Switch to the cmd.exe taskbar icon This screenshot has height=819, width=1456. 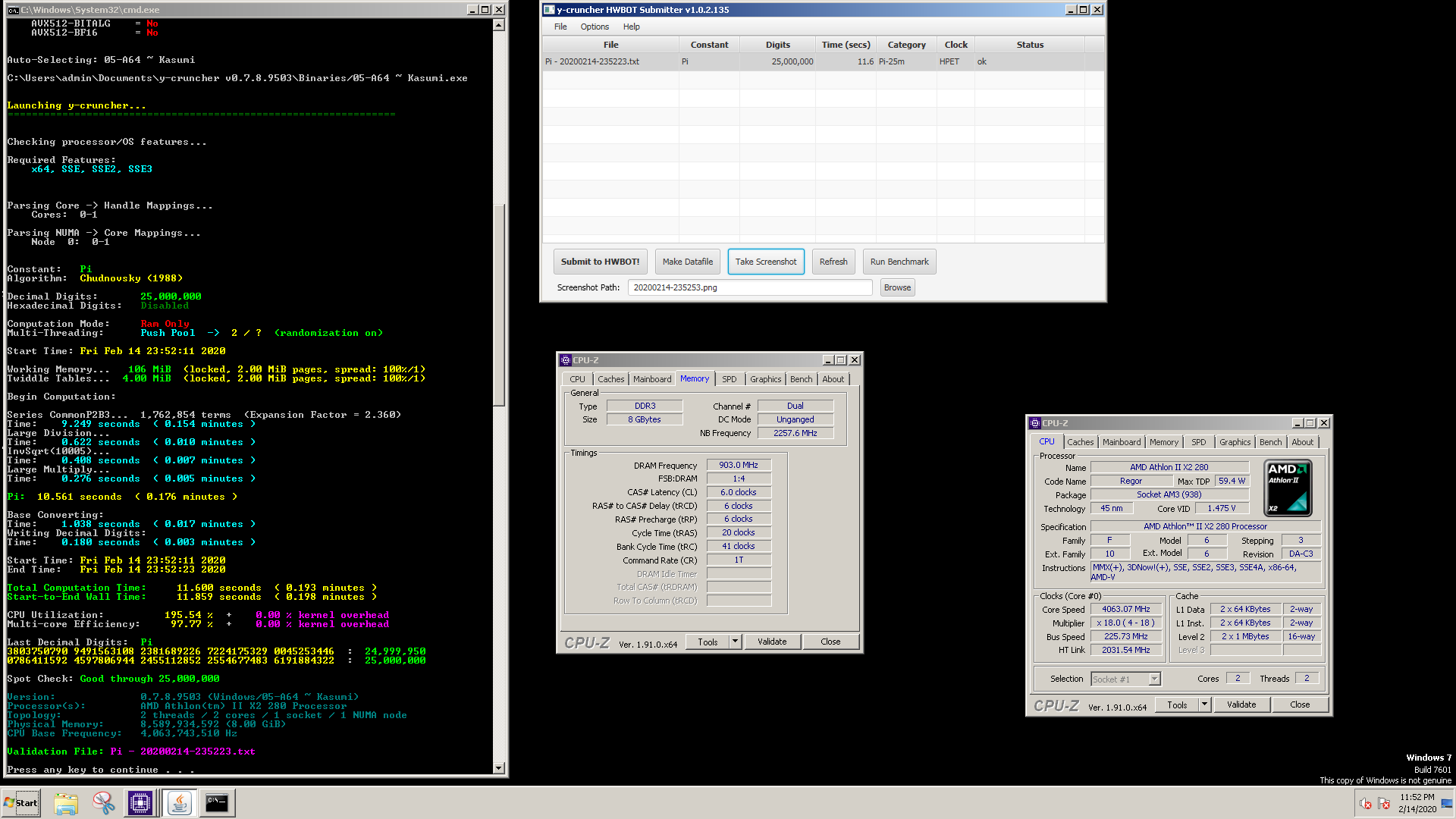(x=217, y=803)
